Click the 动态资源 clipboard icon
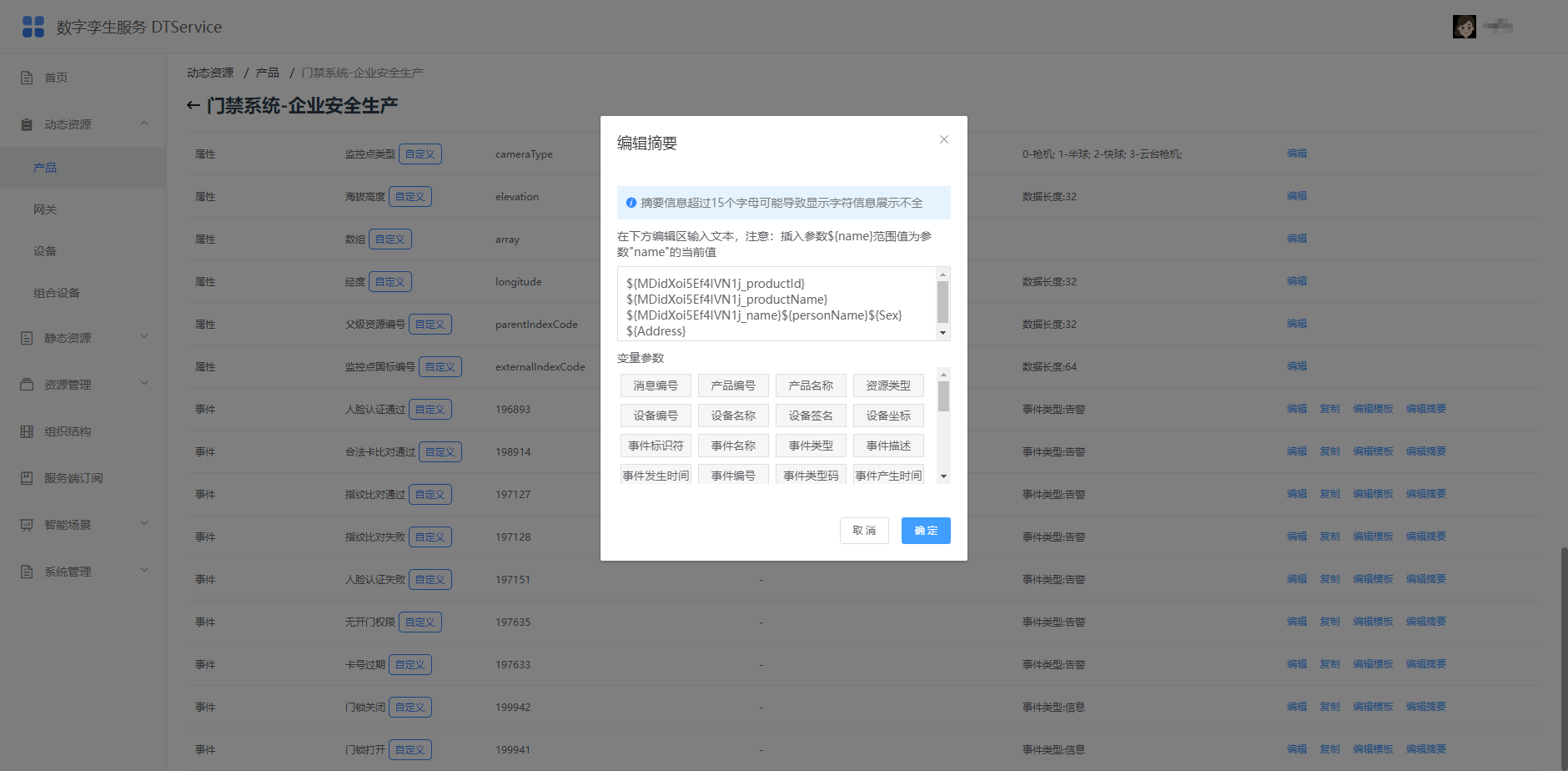1568x771 pixels. click(27, 124)
